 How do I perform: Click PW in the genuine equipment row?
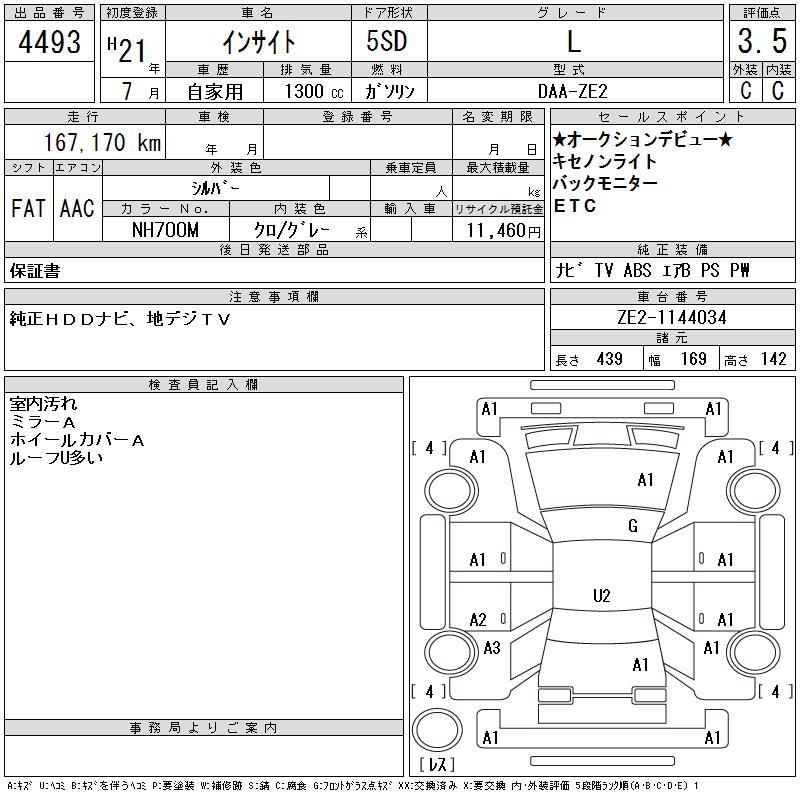pos(740,270)
